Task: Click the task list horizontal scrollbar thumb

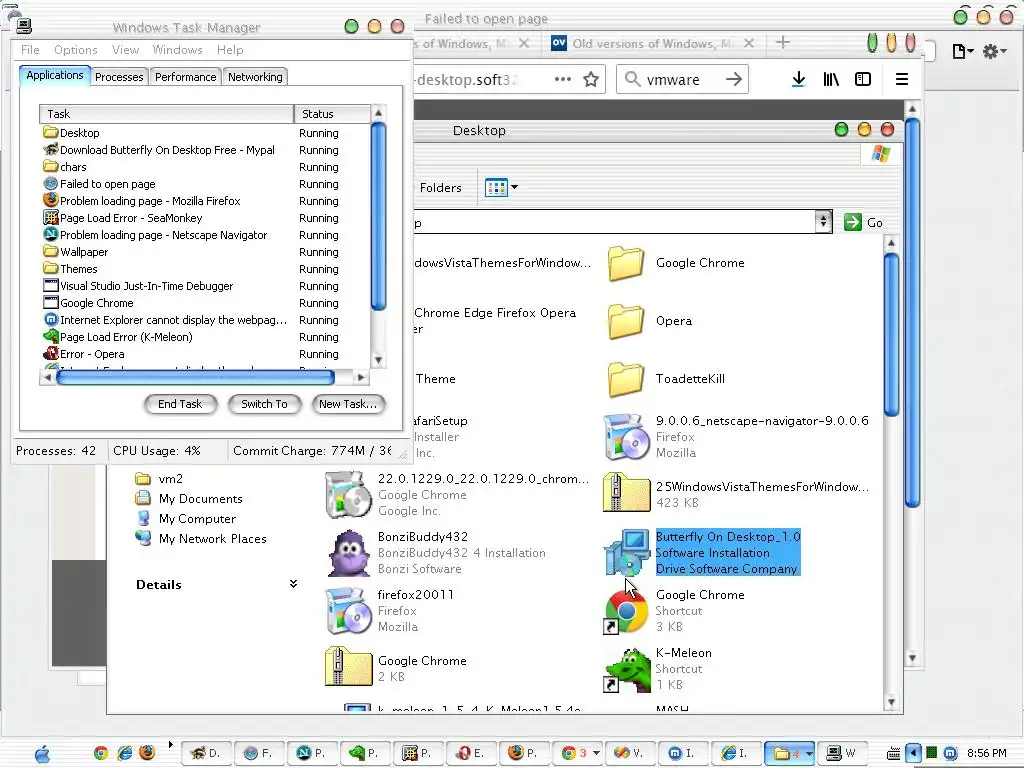Action: 196,377
